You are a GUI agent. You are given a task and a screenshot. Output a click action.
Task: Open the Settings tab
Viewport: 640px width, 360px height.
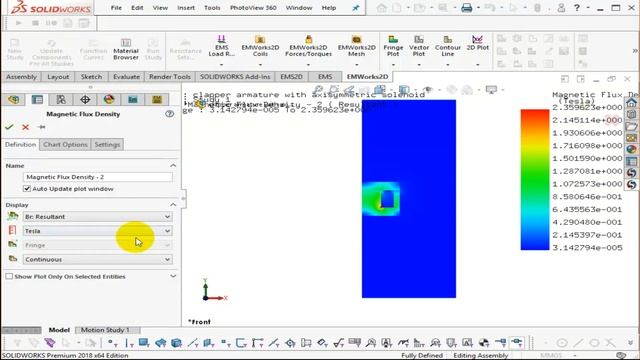107,144
